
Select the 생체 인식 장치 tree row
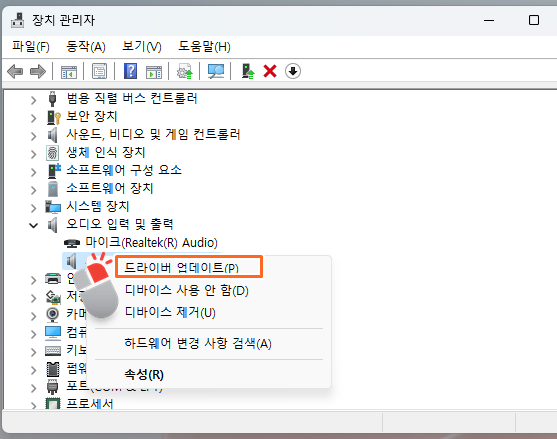click(x=106, y=153)
